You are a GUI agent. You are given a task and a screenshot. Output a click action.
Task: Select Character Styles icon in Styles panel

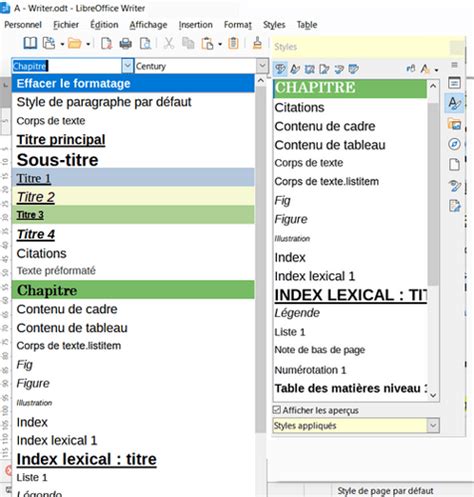coord(295,69)
